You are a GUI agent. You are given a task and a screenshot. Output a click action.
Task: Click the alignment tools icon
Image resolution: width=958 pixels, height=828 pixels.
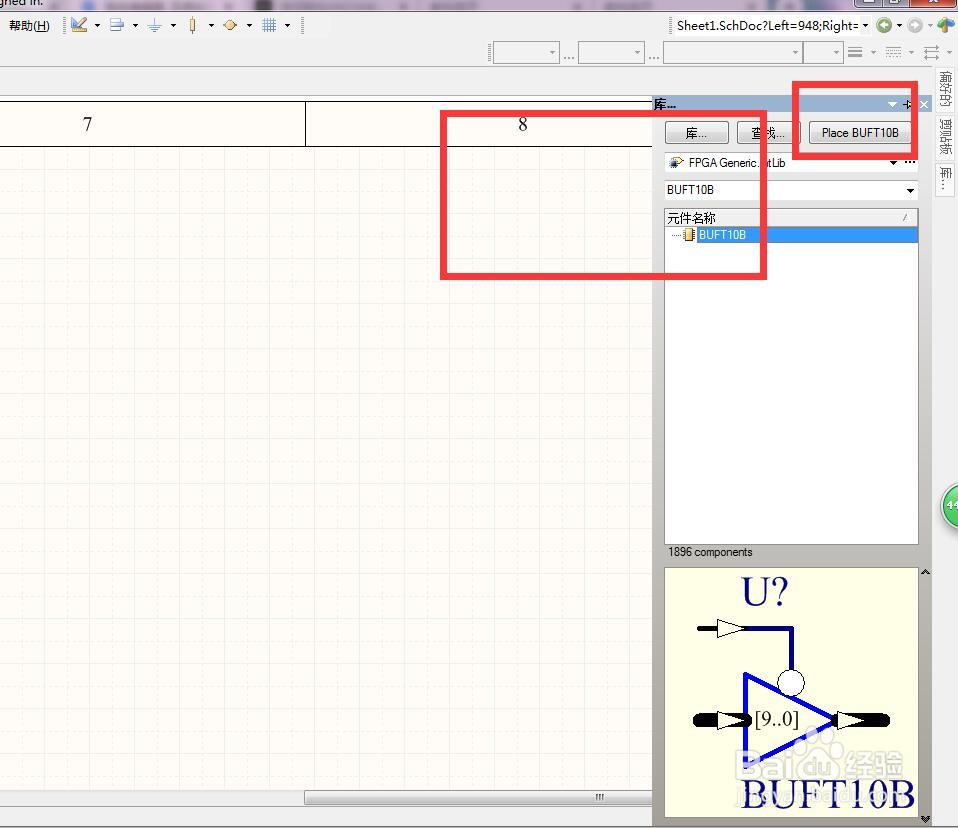tap(117, 25)
